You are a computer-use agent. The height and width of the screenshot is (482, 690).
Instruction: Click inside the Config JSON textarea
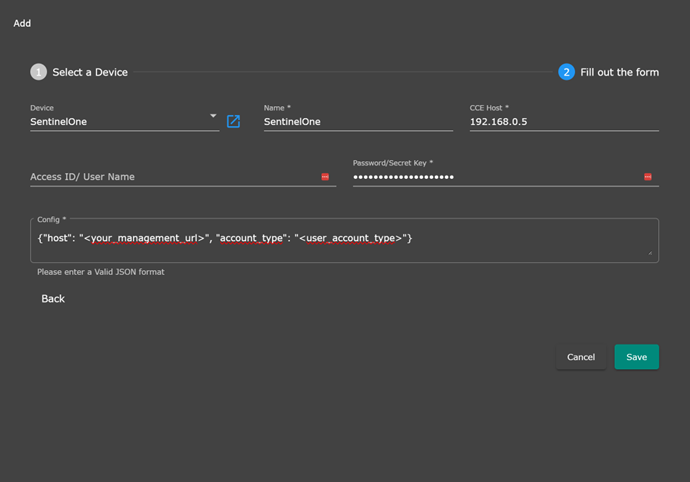pos(344,241)
